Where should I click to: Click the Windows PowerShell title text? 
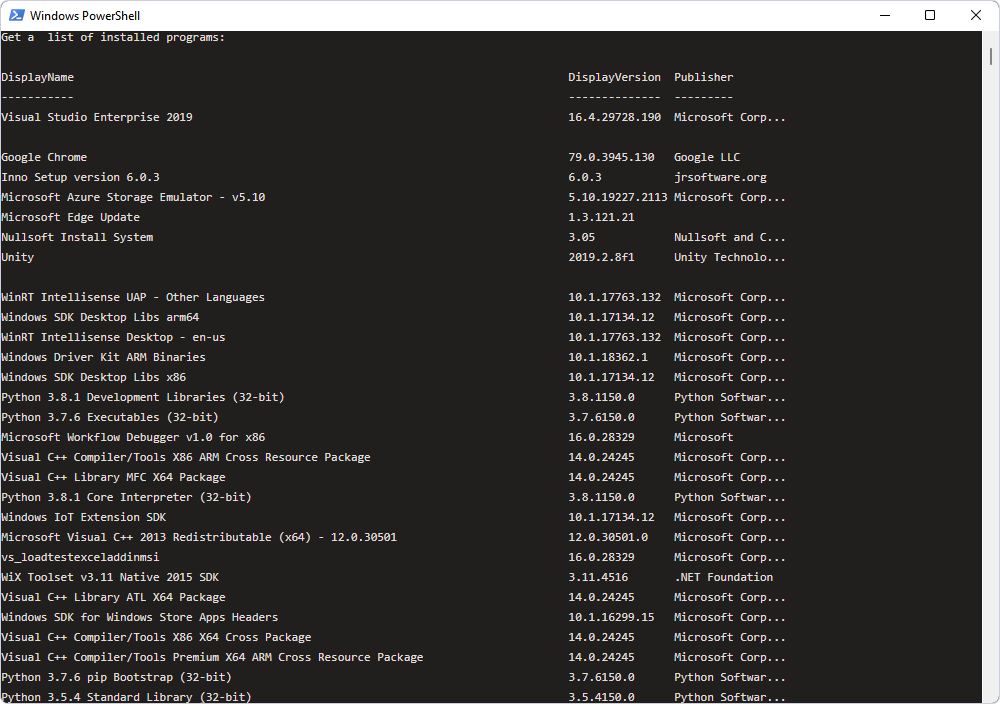[x=85, y=16]
